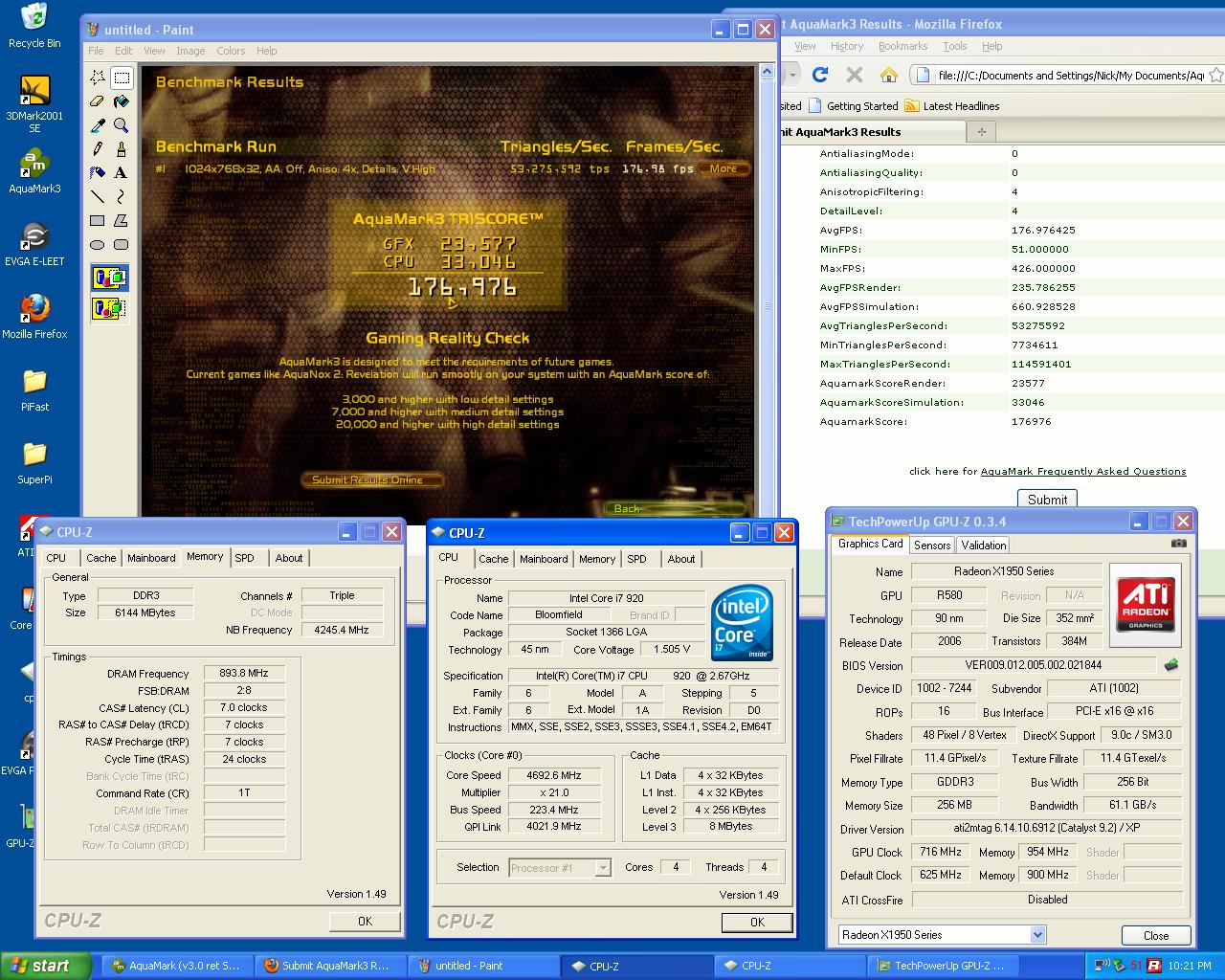
Task: Select the rectangular Select tool in Paint
Action: (x=122, y=78)
